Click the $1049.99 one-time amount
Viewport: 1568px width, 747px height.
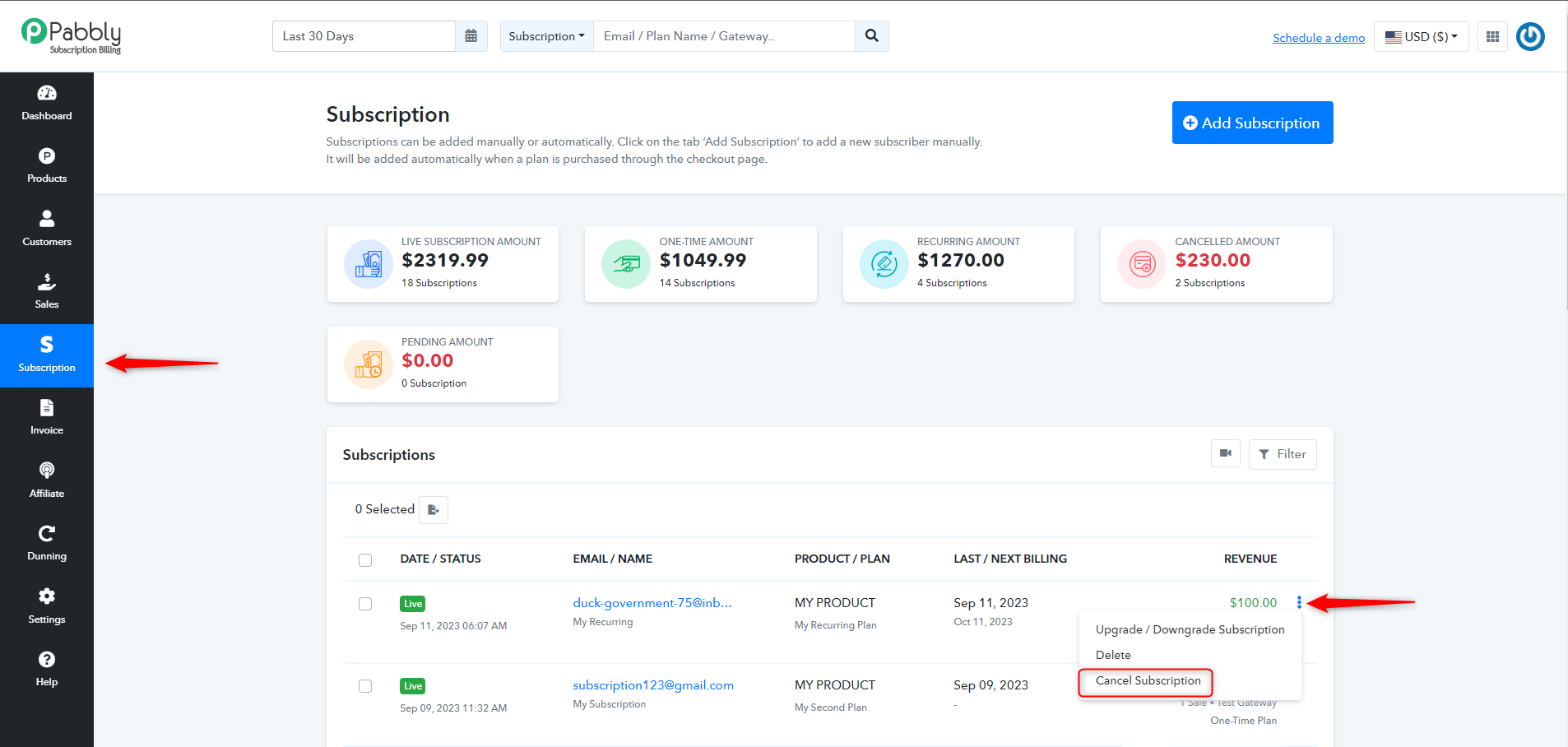pos(703,260)
